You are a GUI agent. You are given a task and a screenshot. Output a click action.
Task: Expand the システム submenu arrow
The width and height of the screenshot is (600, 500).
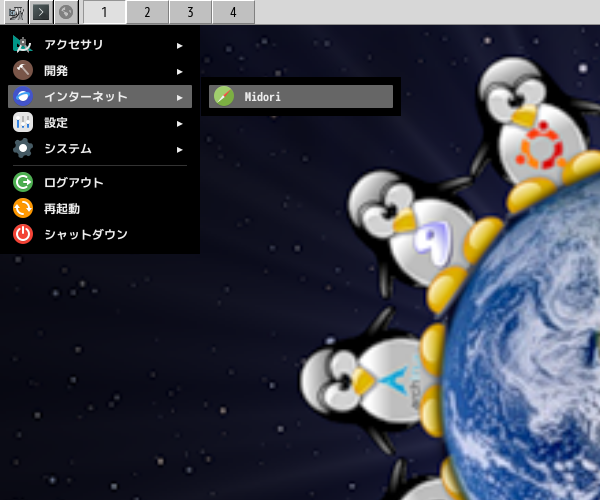point(179,150)
